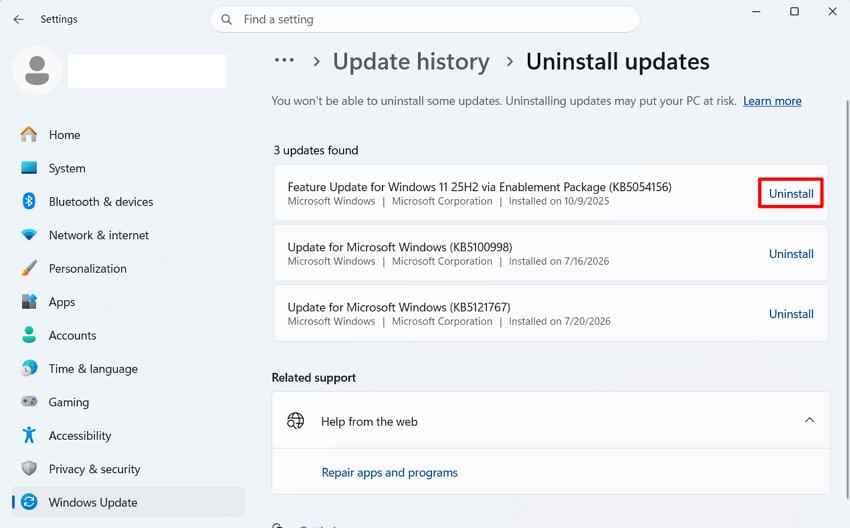Select Windows Update in sidebar

pos(127,502)
